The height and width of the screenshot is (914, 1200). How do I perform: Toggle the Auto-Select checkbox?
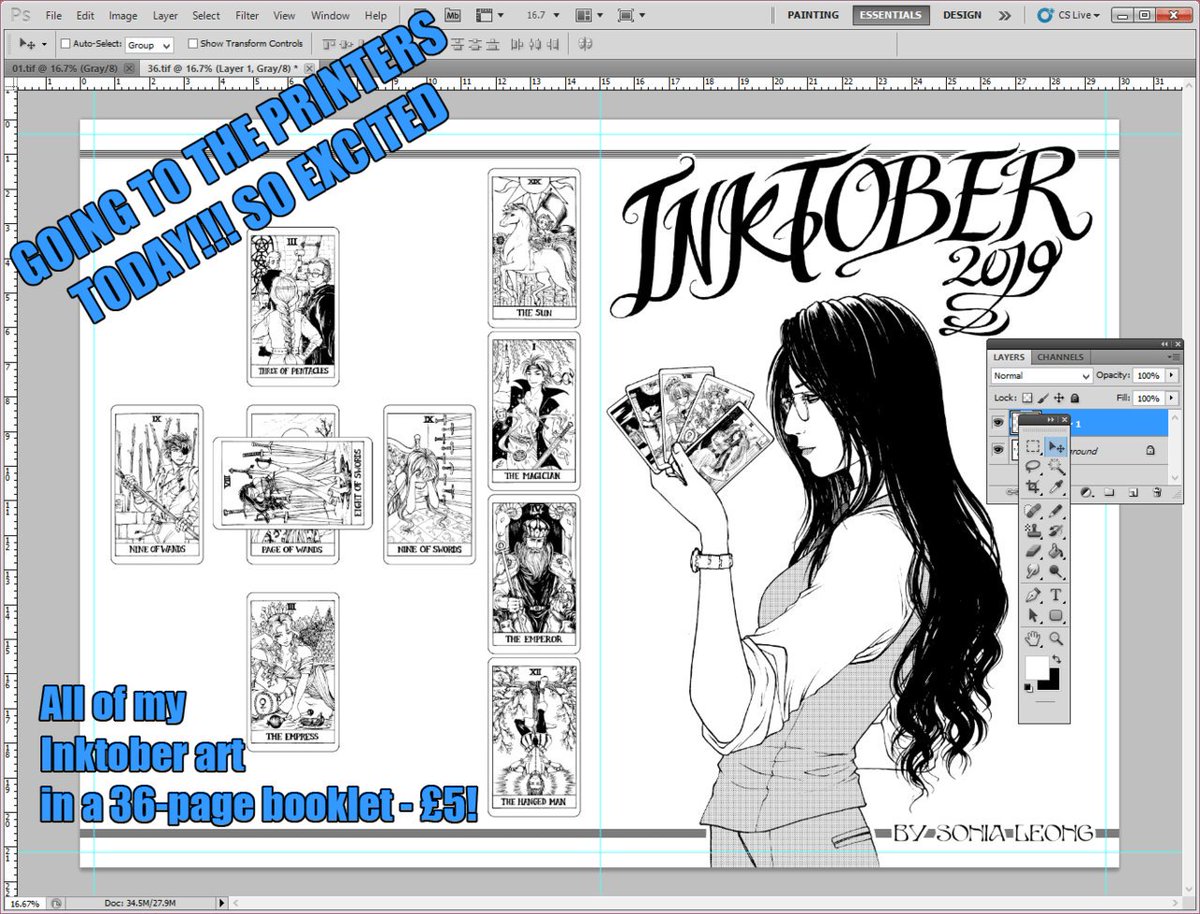click(x=65, y=44)
